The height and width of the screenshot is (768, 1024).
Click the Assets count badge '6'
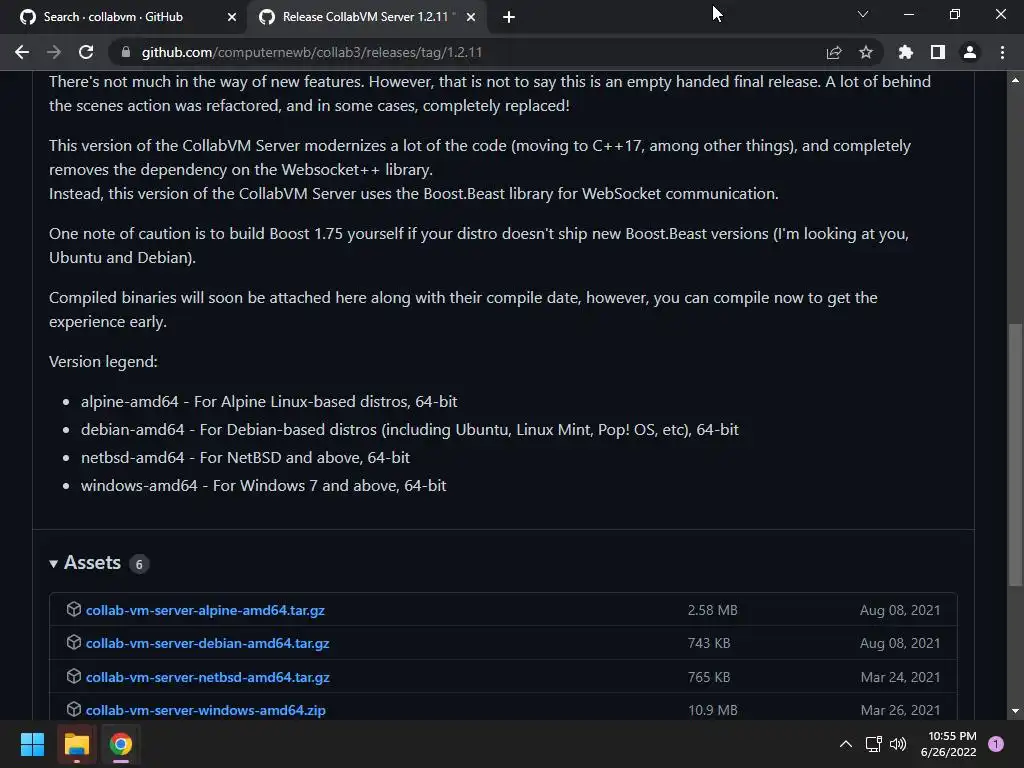(138, 564)
